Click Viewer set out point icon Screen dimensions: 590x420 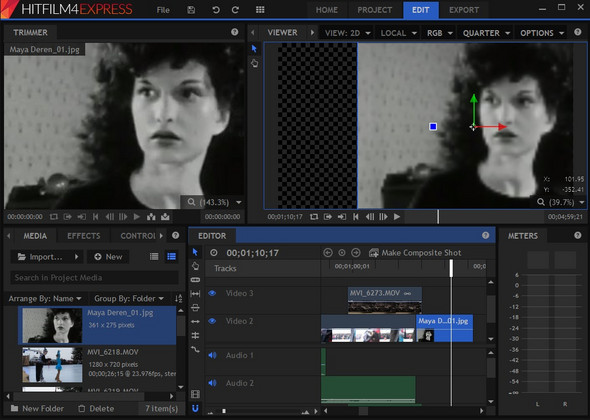[x=342, y=216]
